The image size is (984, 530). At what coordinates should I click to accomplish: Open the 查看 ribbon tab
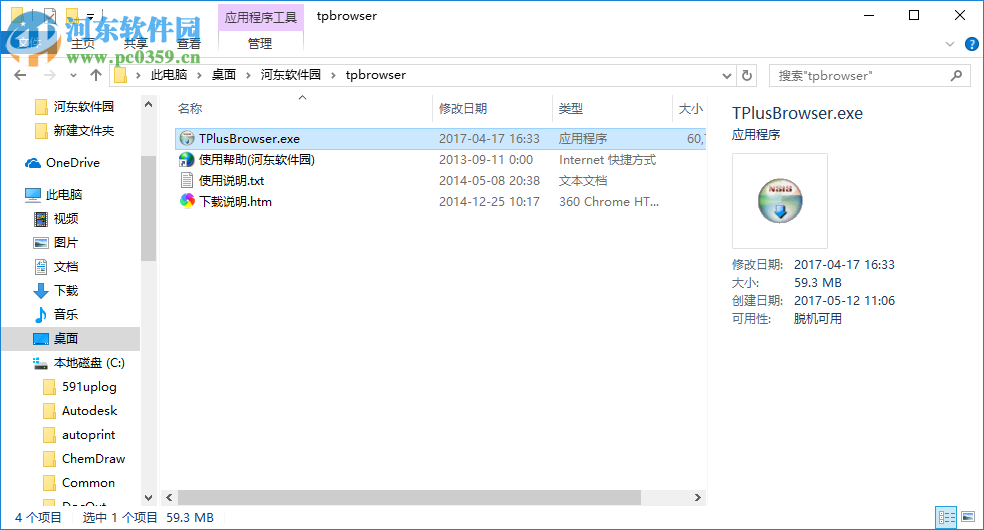tap(188, 43)
